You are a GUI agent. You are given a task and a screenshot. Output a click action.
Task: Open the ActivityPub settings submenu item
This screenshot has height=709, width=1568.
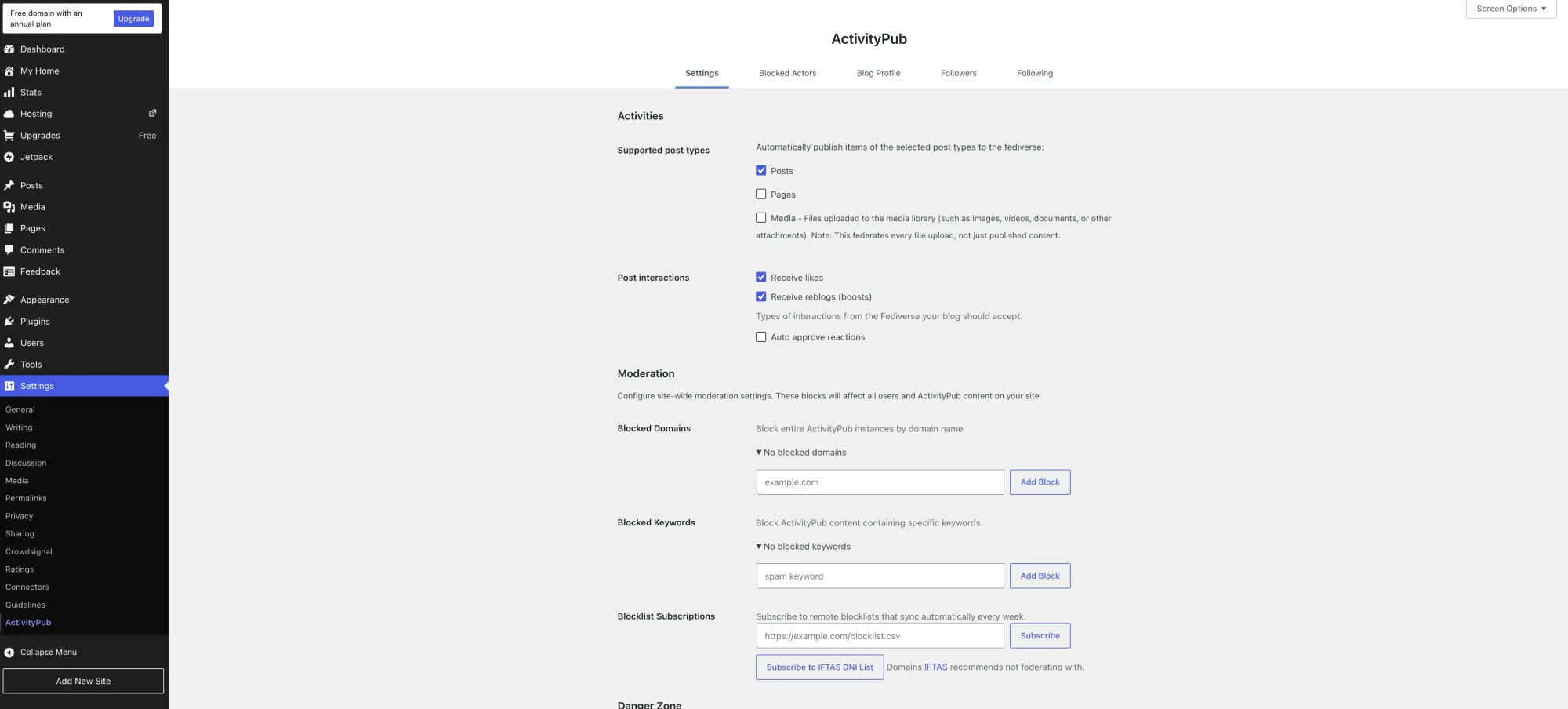(x=28, y=623)
